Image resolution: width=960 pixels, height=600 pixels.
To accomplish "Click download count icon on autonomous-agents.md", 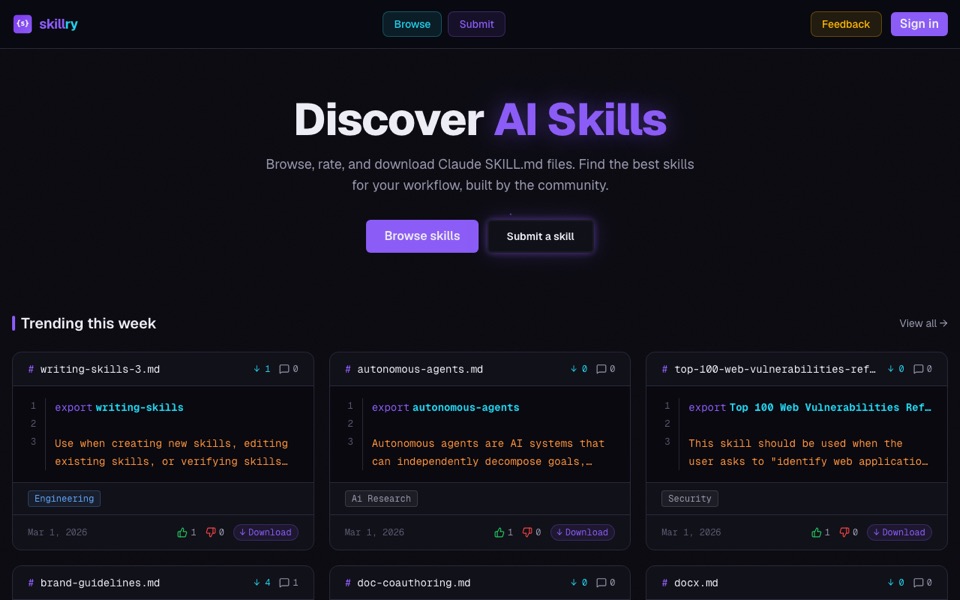I will tap(574, 369).
